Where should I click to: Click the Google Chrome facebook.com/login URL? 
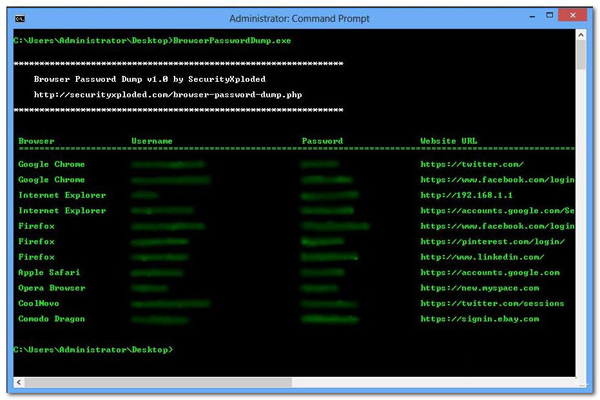point(497,180)
